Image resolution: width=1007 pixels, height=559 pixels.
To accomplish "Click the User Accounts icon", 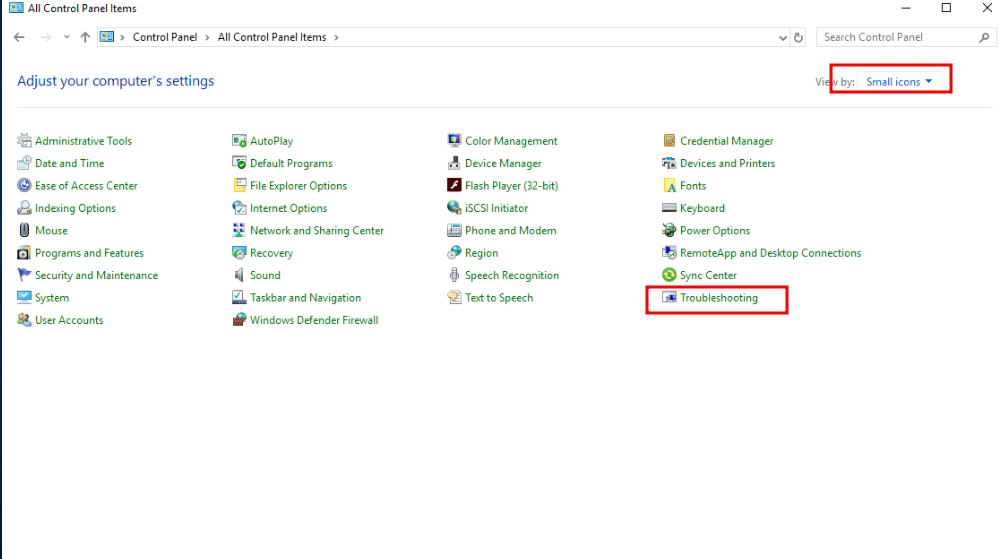I will click(25, 320).
